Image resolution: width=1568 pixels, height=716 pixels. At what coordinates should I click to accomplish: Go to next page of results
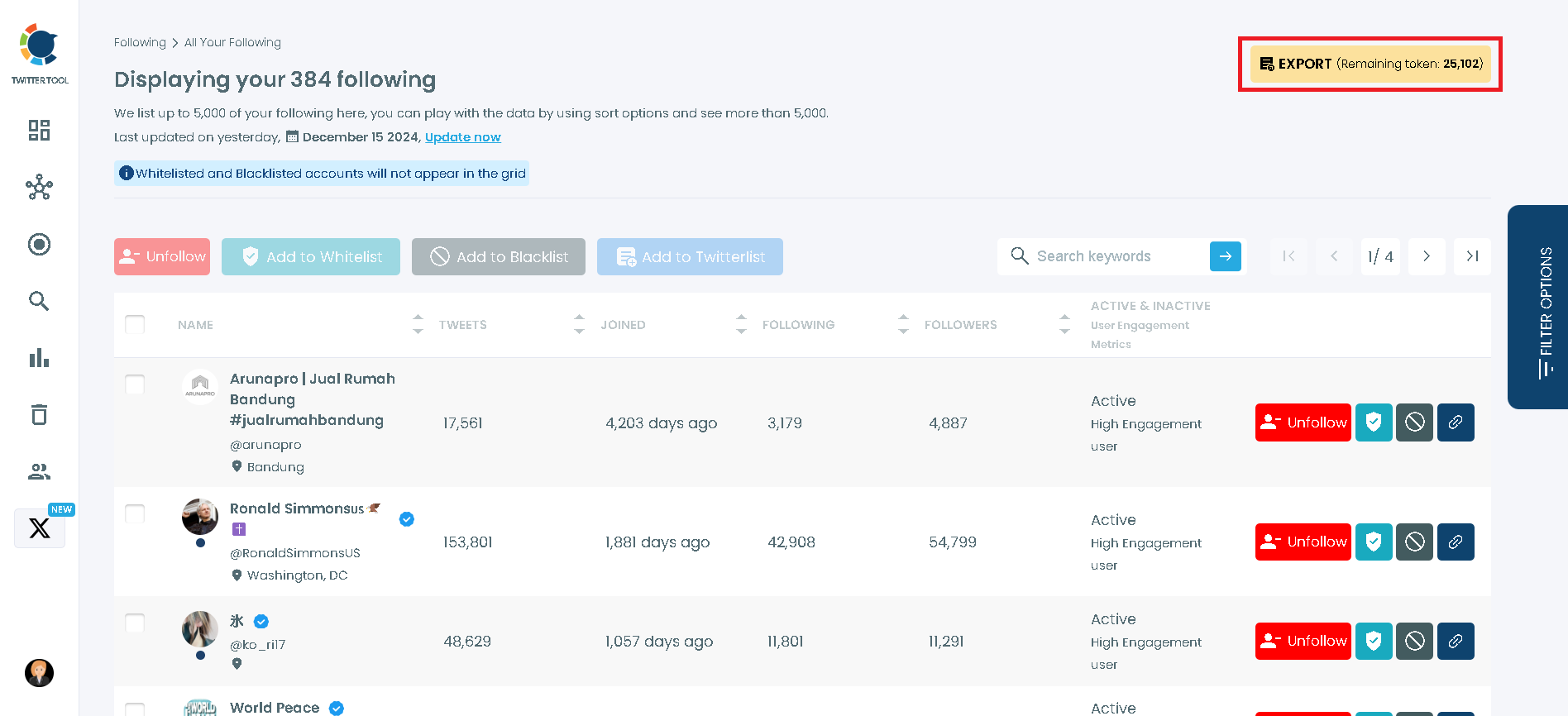tap(1427, 256)
